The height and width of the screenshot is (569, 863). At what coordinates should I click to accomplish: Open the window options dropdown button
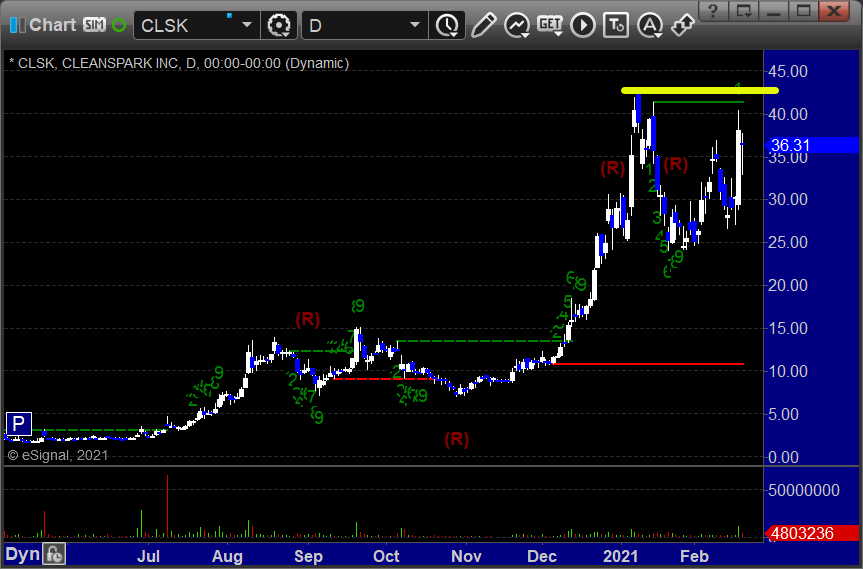pyautogui.click(x=744, y=10)
